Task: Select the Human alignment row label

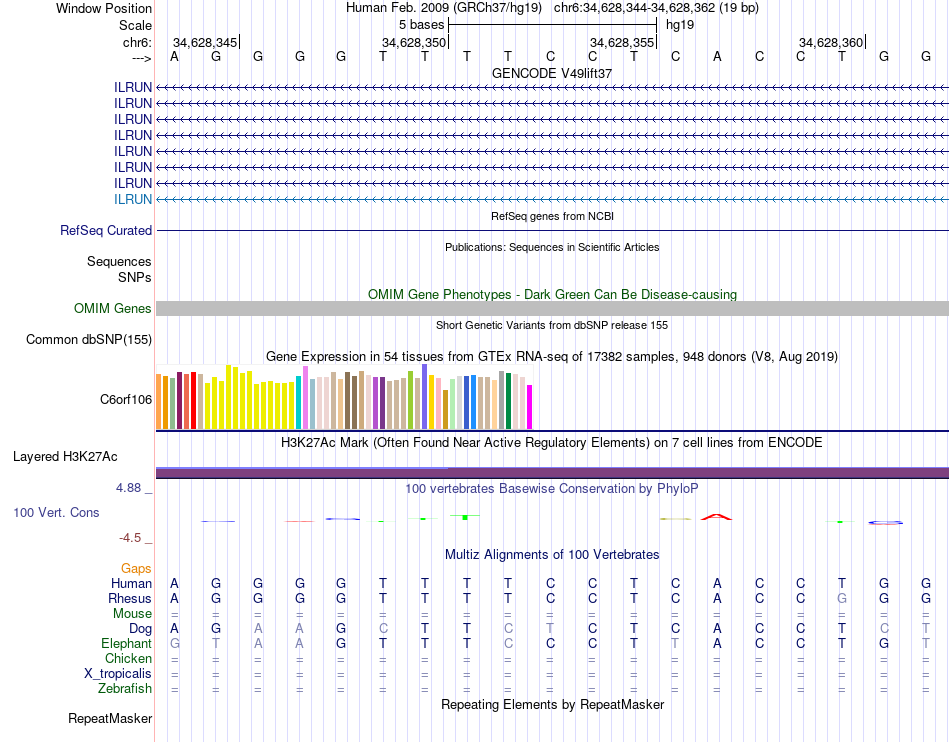Action: click(131, 583)
